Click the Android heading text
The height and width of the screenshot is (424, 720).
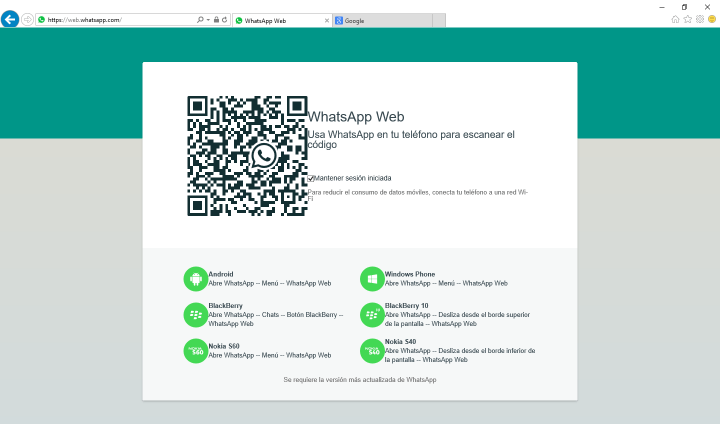tap(221, 274)
